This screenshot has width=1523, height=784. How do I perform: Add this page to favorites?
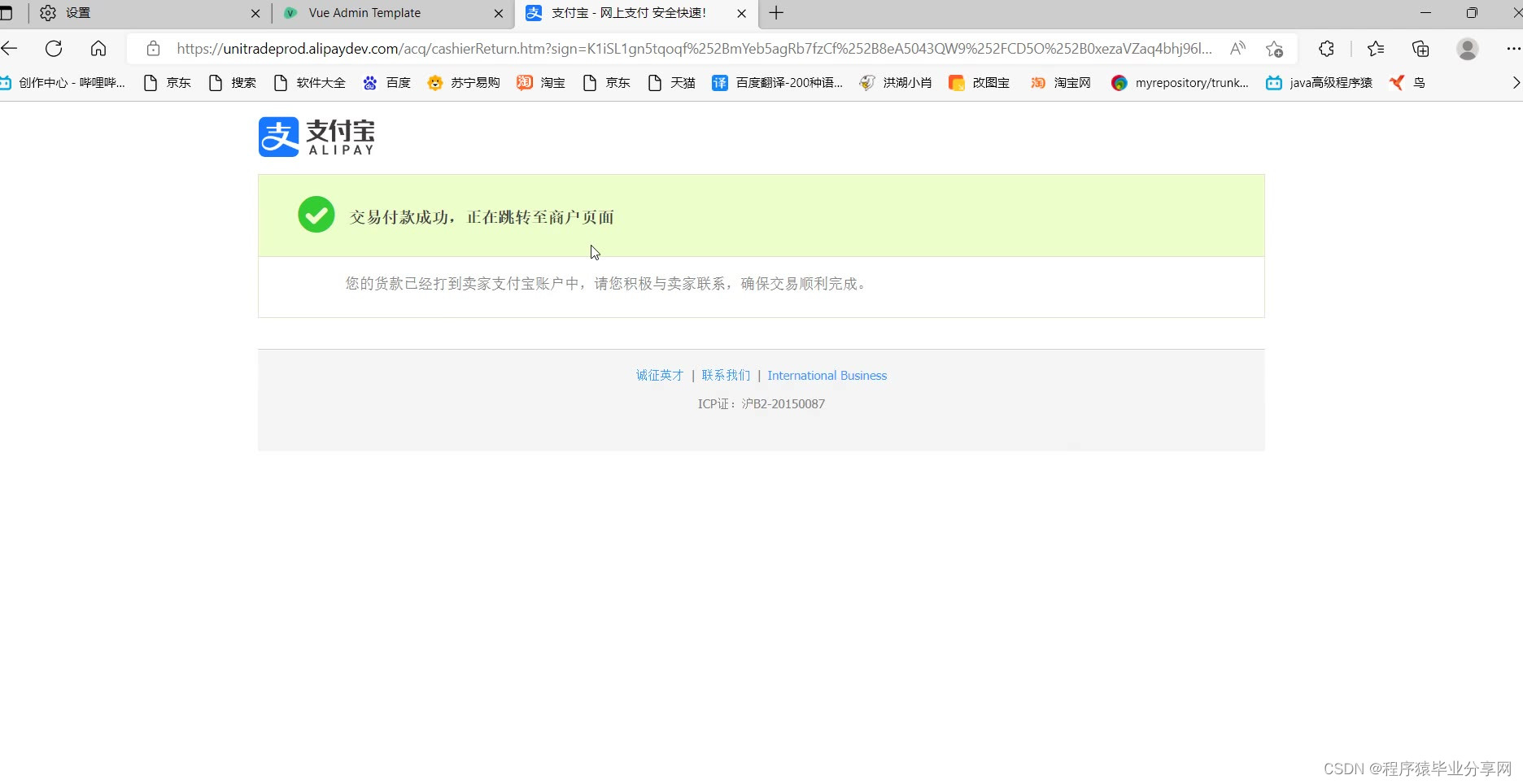click(x=1274, y=49)
